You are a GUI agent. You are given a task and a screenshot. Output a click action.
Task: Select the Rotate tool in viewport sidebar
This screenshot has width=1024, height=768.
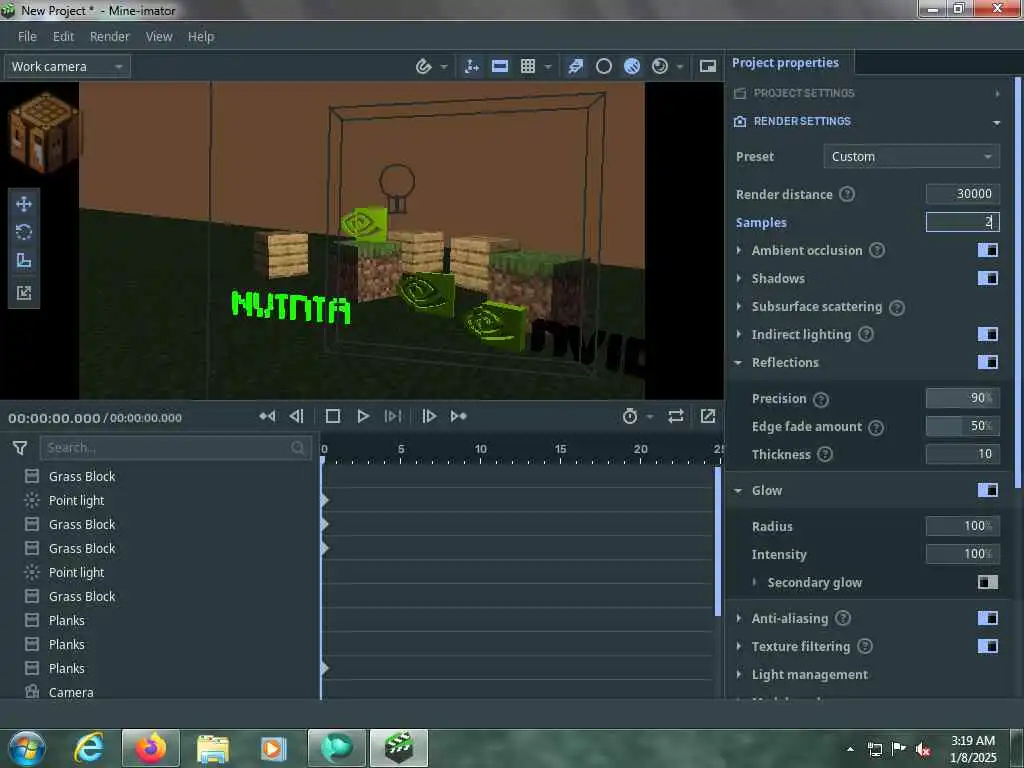24,232
